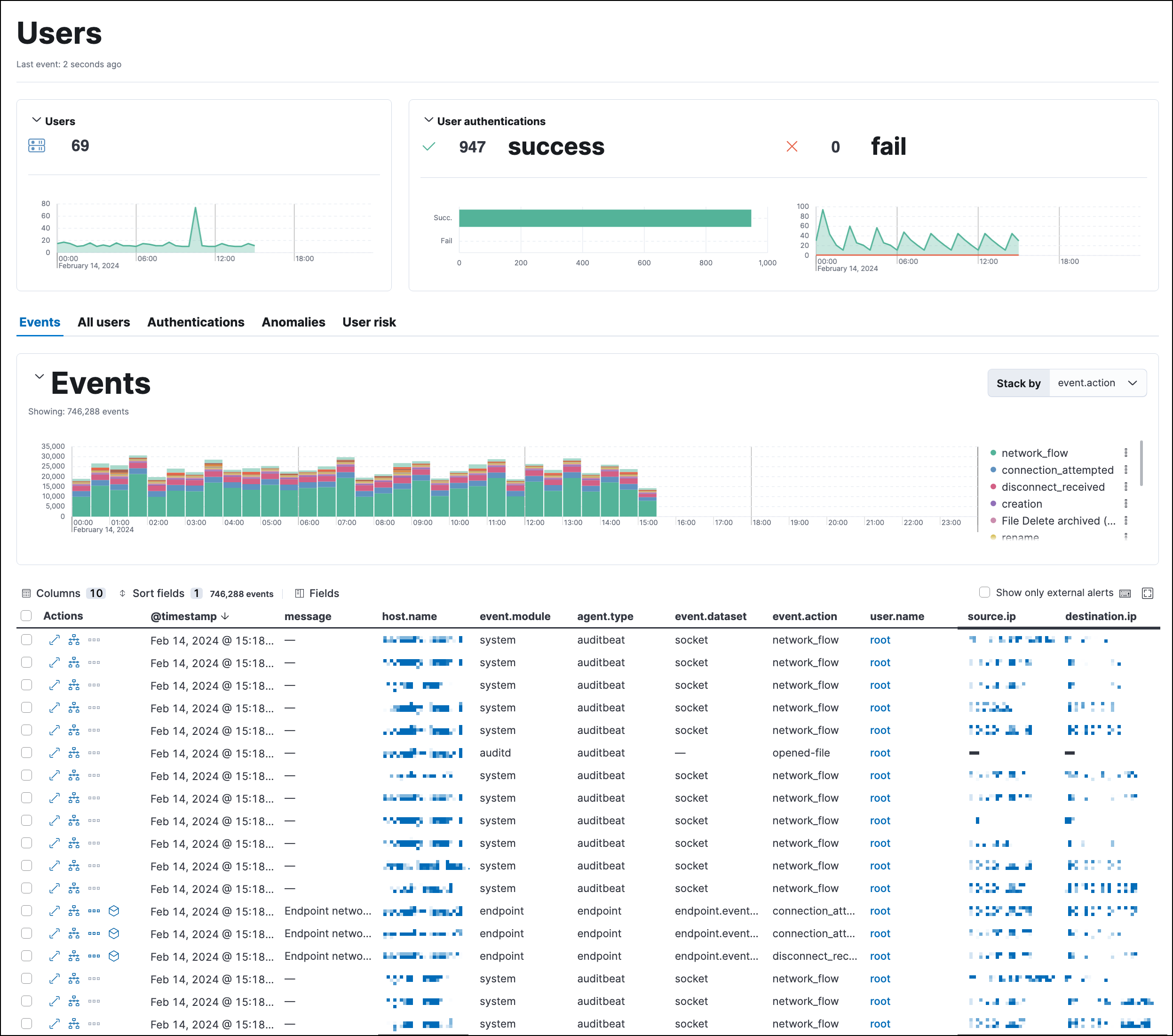Expand the first event's details flyout
1173x1036 pixels.
pos(55,639)
